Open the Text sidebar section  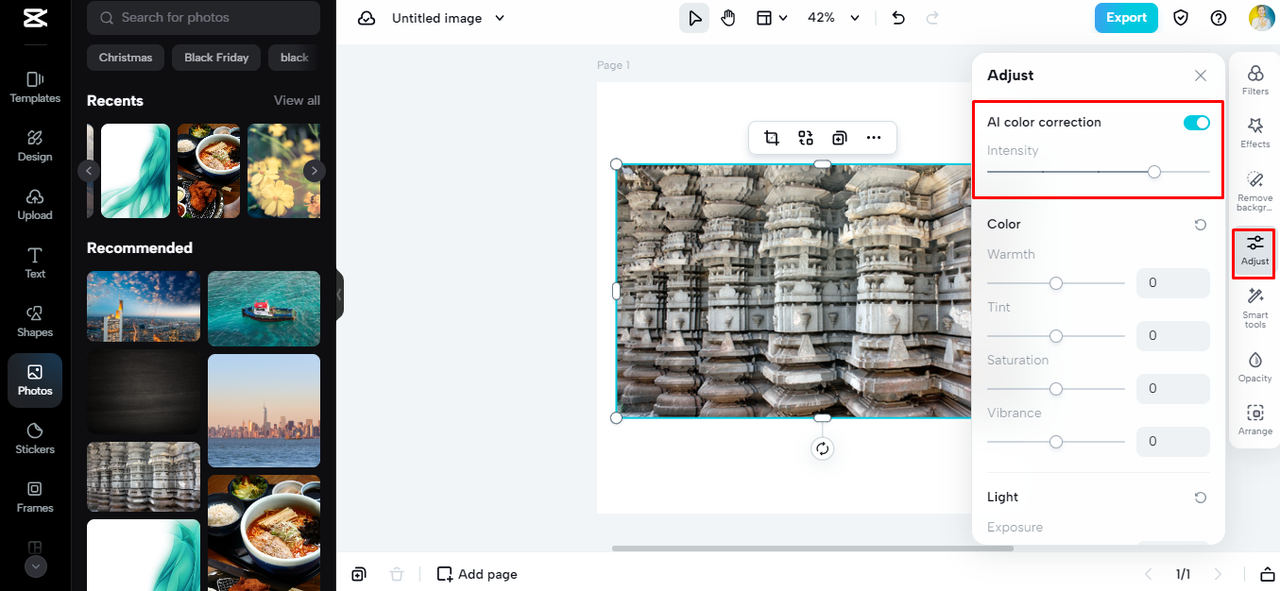(35, 263)
